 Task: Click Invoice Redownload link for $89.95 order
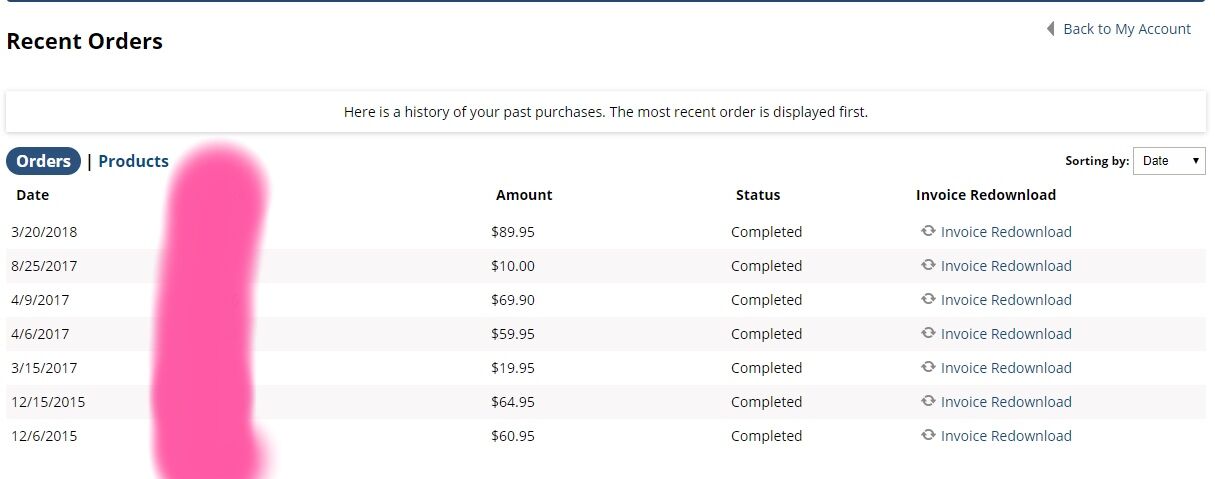coord(1006,232)
